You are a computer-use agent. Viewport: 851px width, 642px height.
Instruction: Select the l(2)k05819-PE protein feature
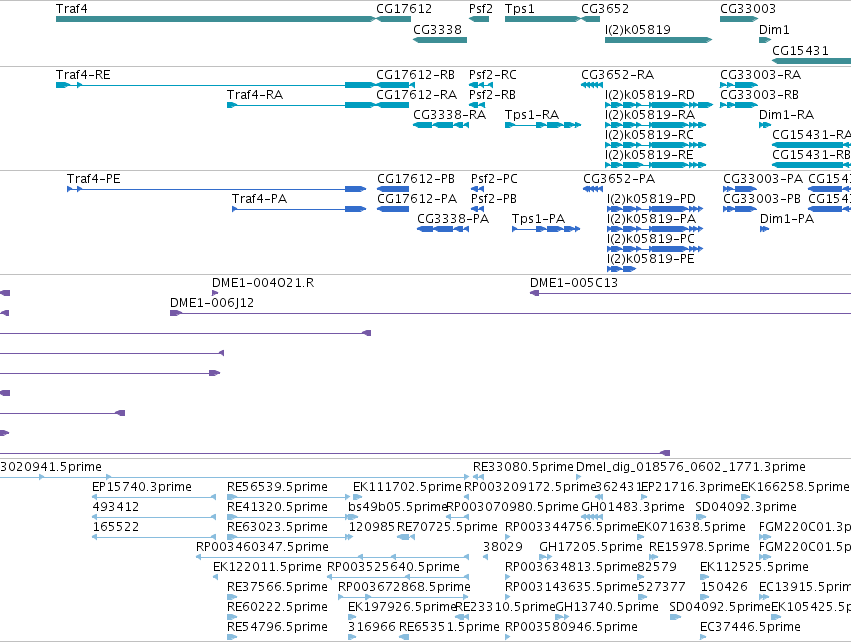(x=621, y=269)
